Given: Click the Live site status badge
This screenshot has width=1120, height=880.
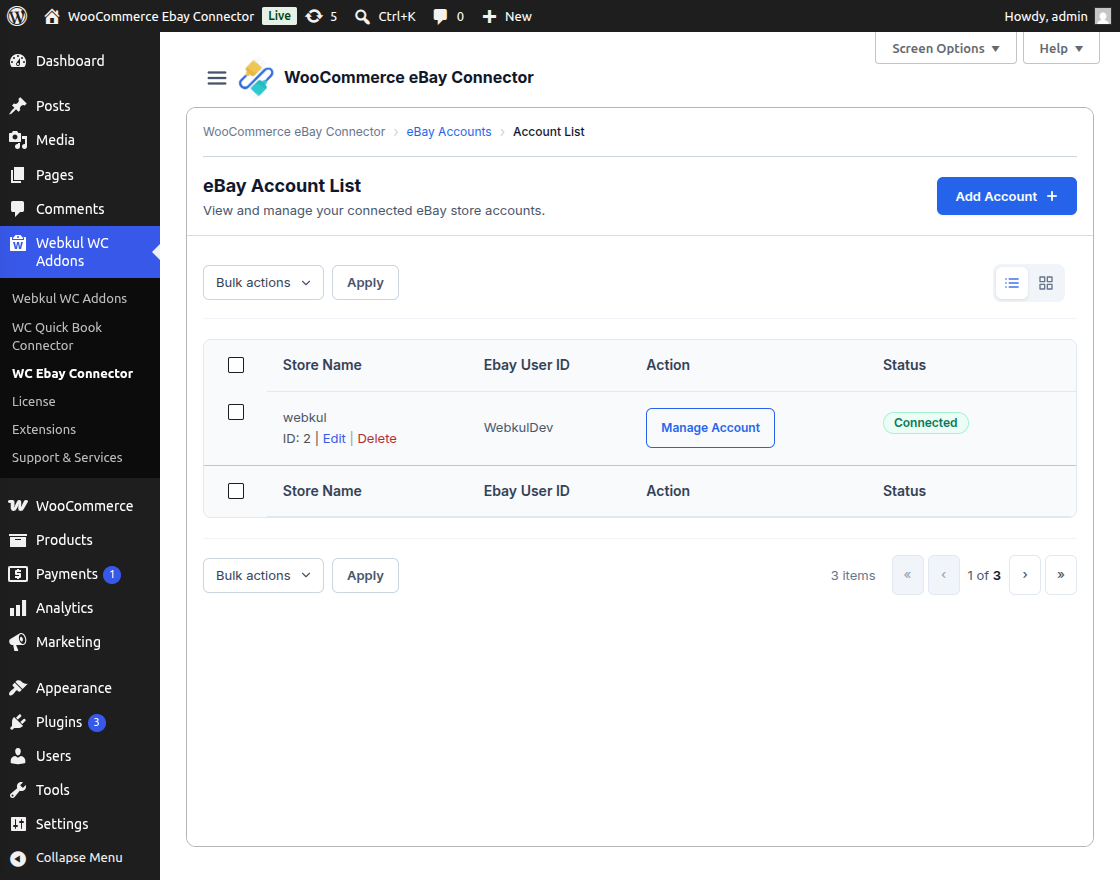Looking at the screenshot, I should [279, 16].
